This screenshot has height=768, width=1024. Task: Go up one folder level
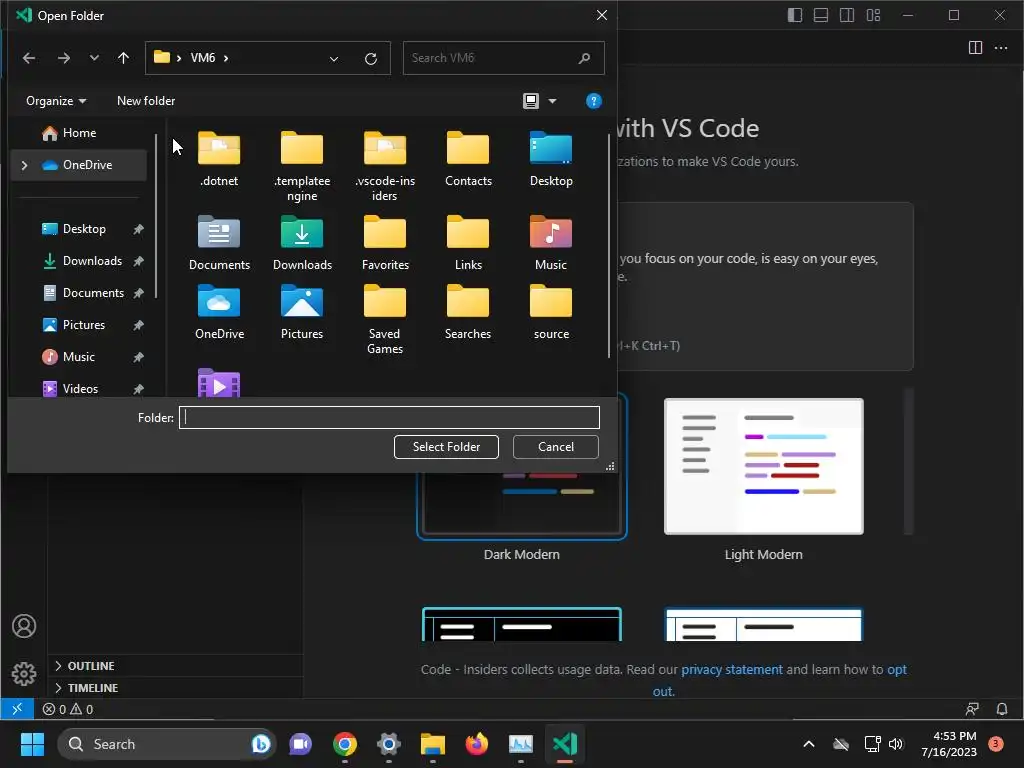(x=123, y=58)
